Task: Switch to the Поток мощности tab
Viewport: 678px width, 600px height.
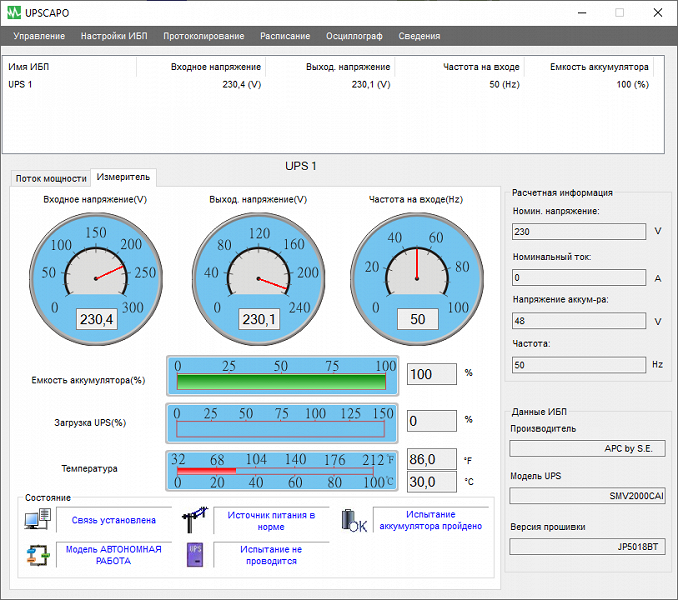Action: [50, 178]
